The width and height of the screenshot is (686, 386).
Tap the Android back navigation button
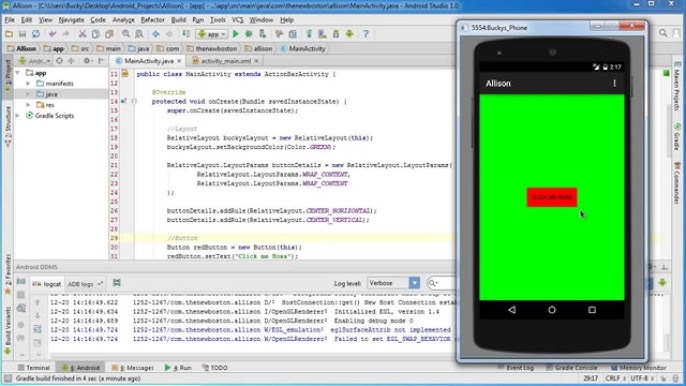click(512, 310)
